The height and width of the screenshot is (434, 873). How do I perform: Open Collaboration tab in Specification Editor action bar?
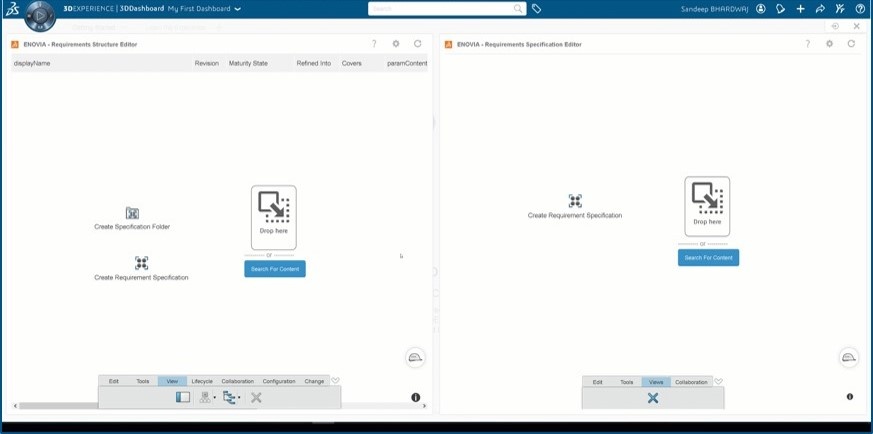(x=691, y=382)
